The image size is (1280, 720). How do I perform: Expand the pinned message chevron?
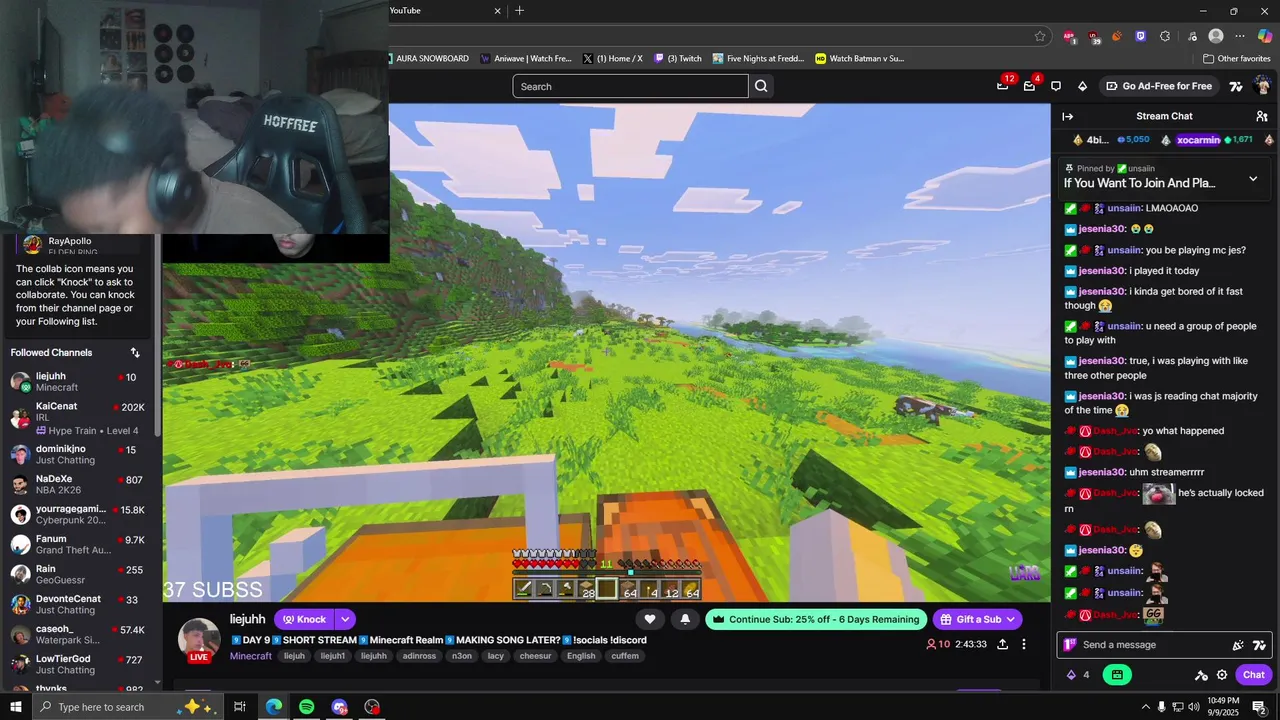pos(1253,179)
